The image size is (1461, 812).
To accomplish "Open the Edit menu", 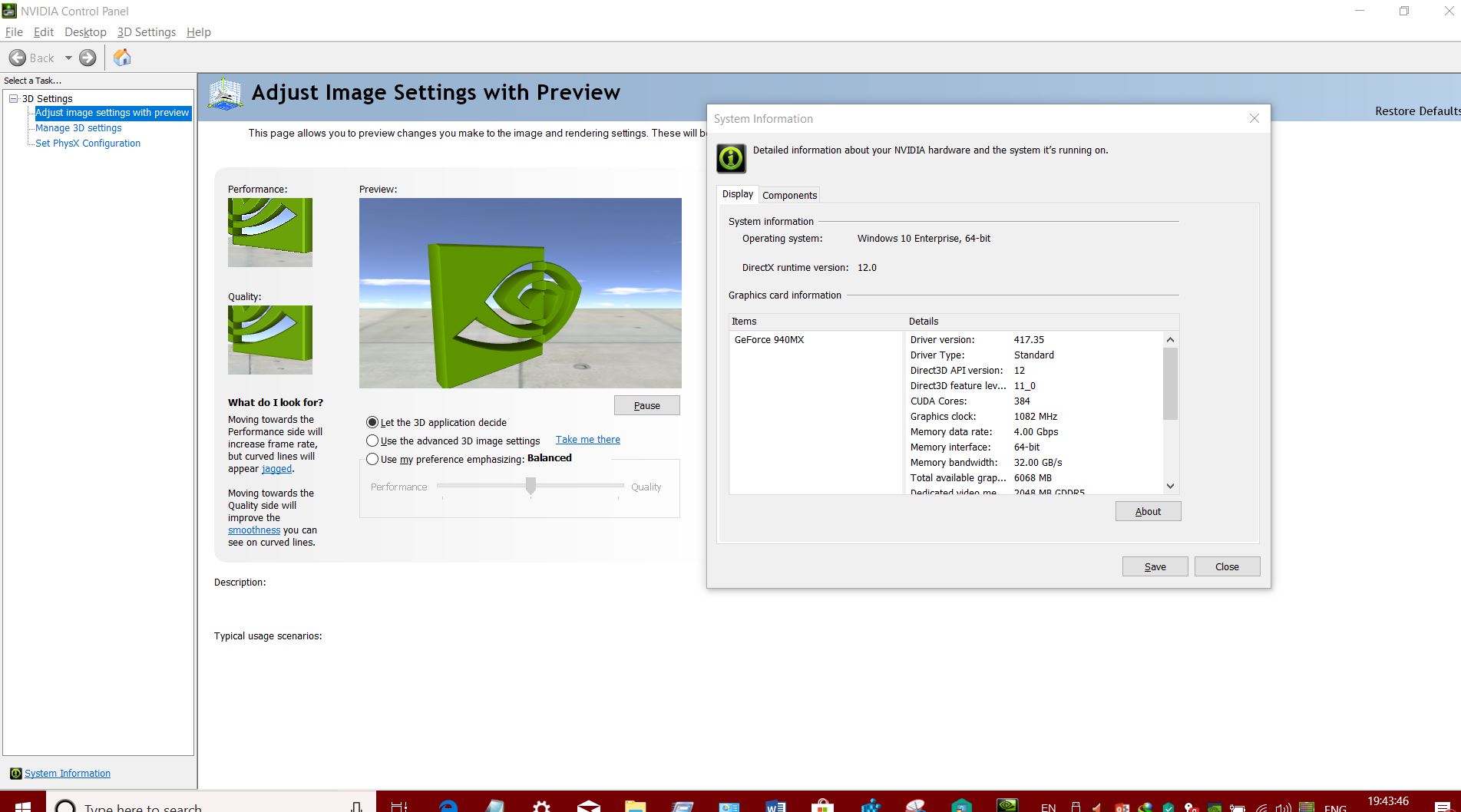I will [44, 31].
